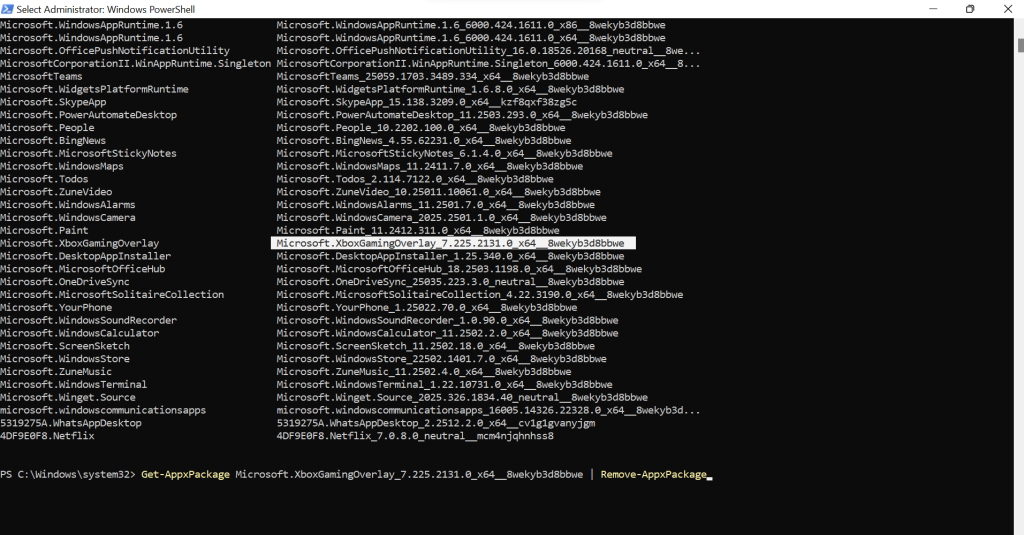Click WindowsTerminal_1.22.10731.0_x64 entry
1024x535 pixels.
(x=444, y=385)
